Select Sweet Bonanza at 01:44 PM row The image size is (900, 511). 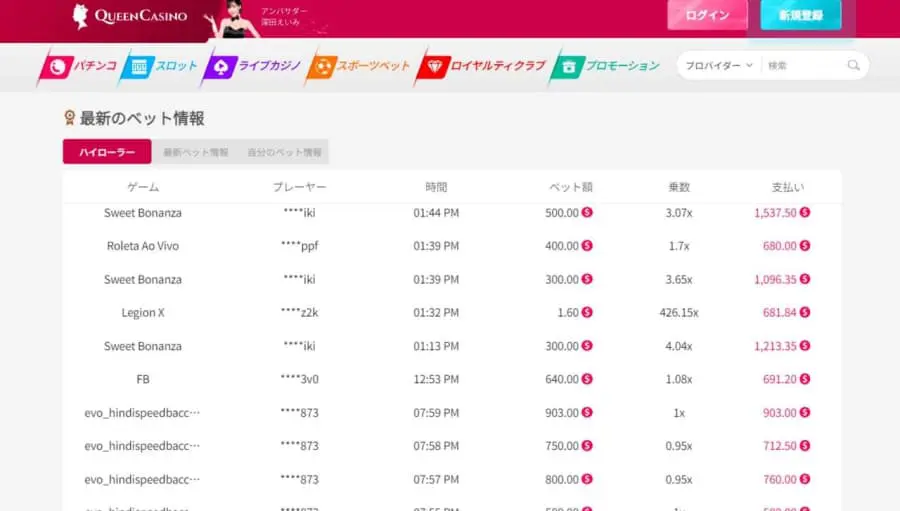452,212
